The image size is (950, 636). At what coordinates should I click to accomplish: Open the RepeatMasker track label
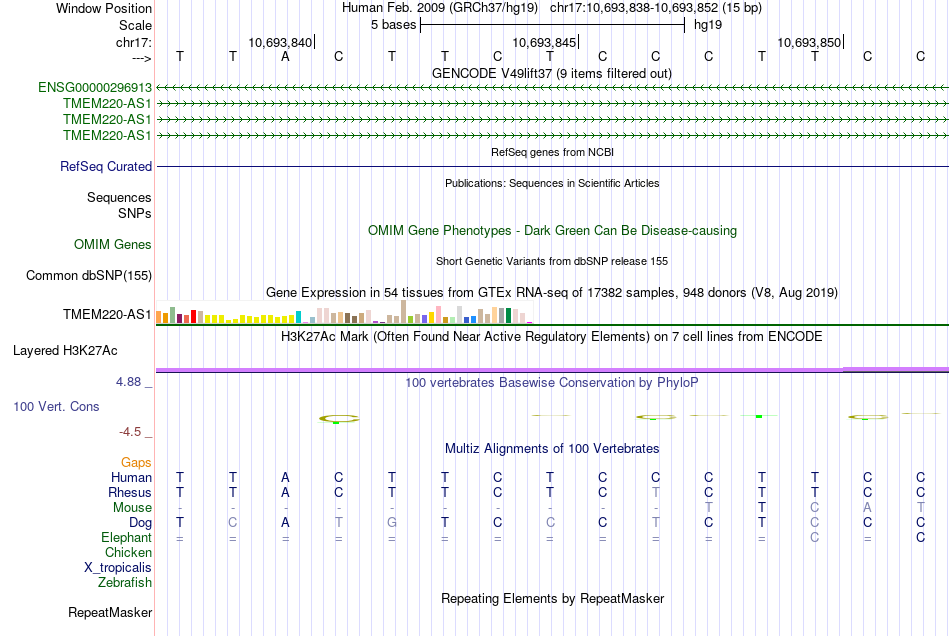coord(110,613)
